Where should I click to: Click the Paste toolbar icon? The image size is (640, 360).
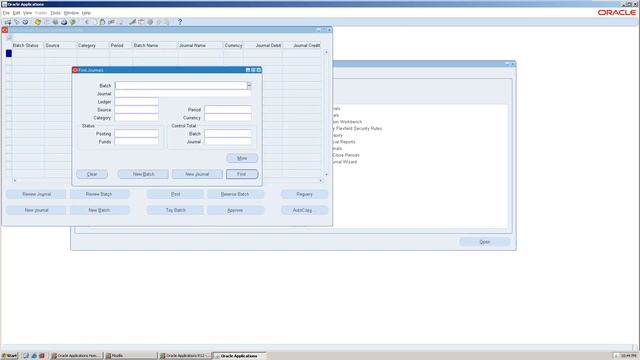pyautogui.click(x=102, y=22)
